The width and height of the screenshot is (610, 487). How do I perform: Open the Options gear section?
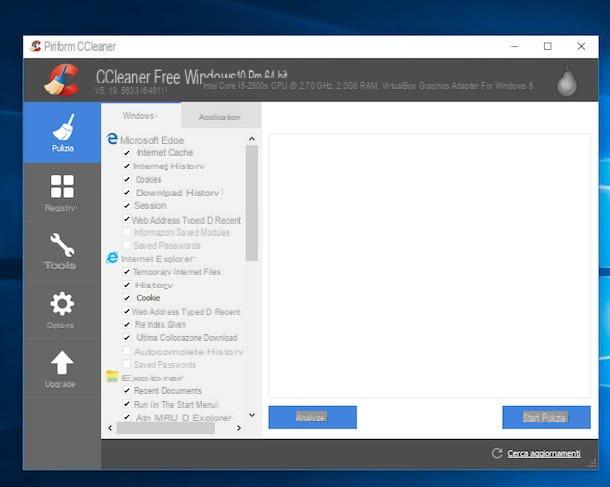(x=62, y=310)
